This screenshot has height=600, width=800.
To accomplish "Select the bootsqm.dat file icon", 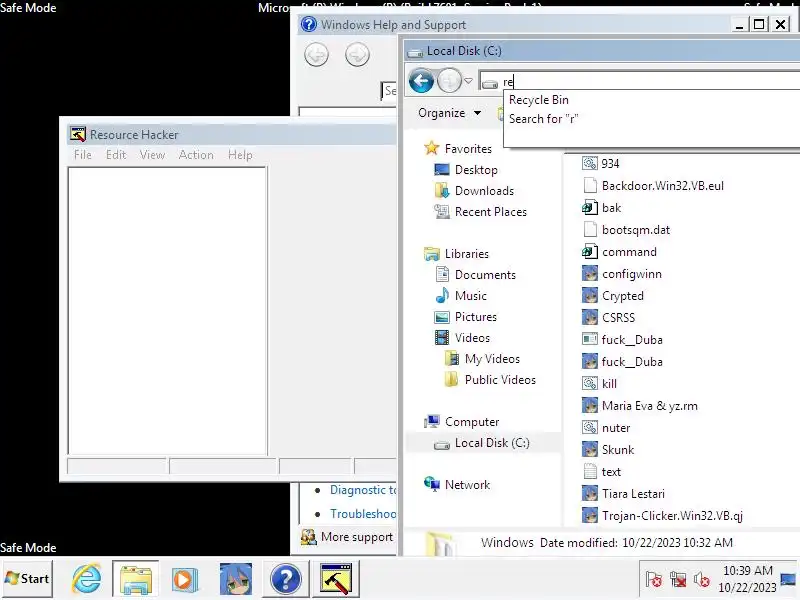I will 590,230.
